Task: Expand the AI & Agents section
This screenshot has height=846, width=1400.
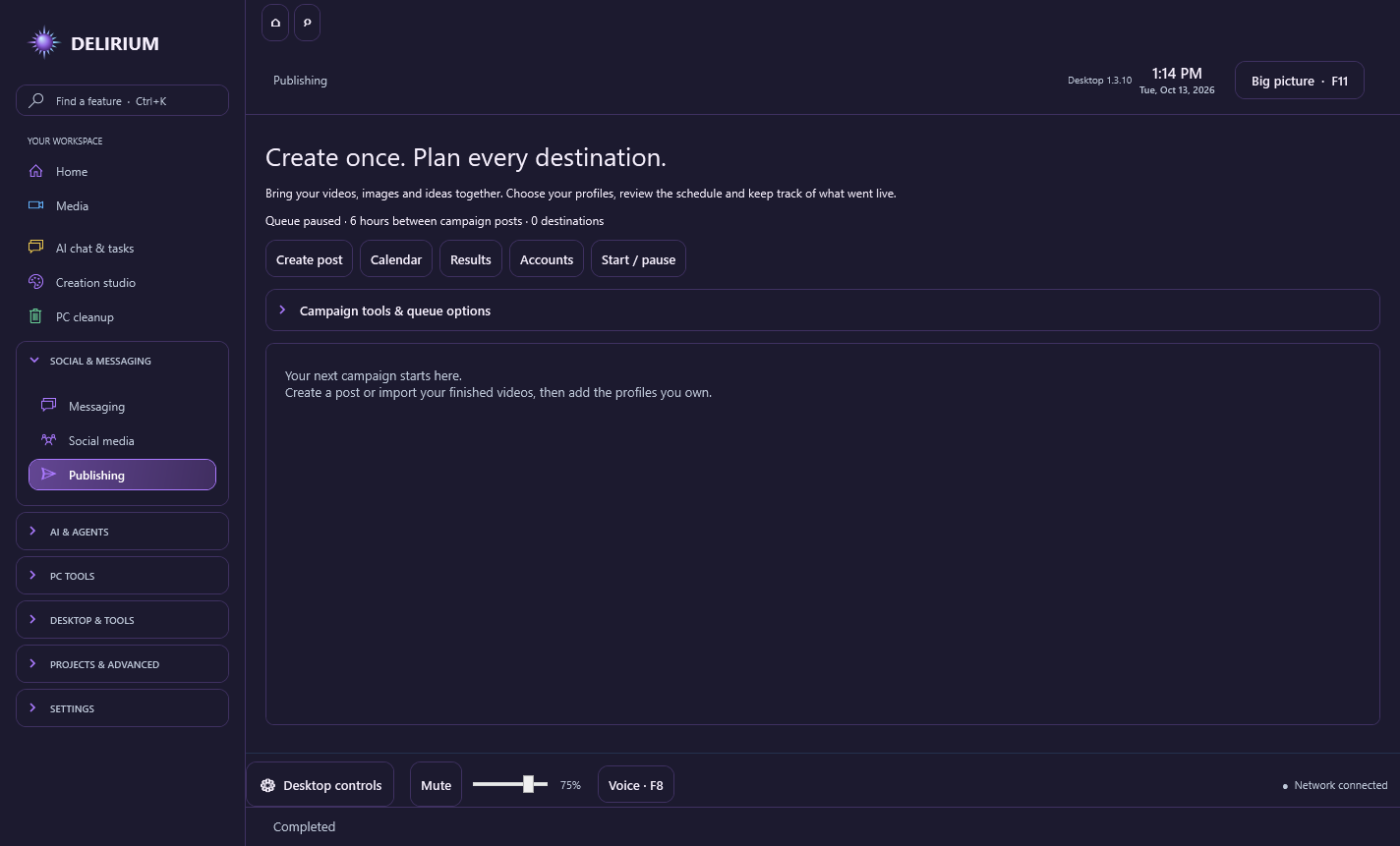Action: (x=122, y=532)
